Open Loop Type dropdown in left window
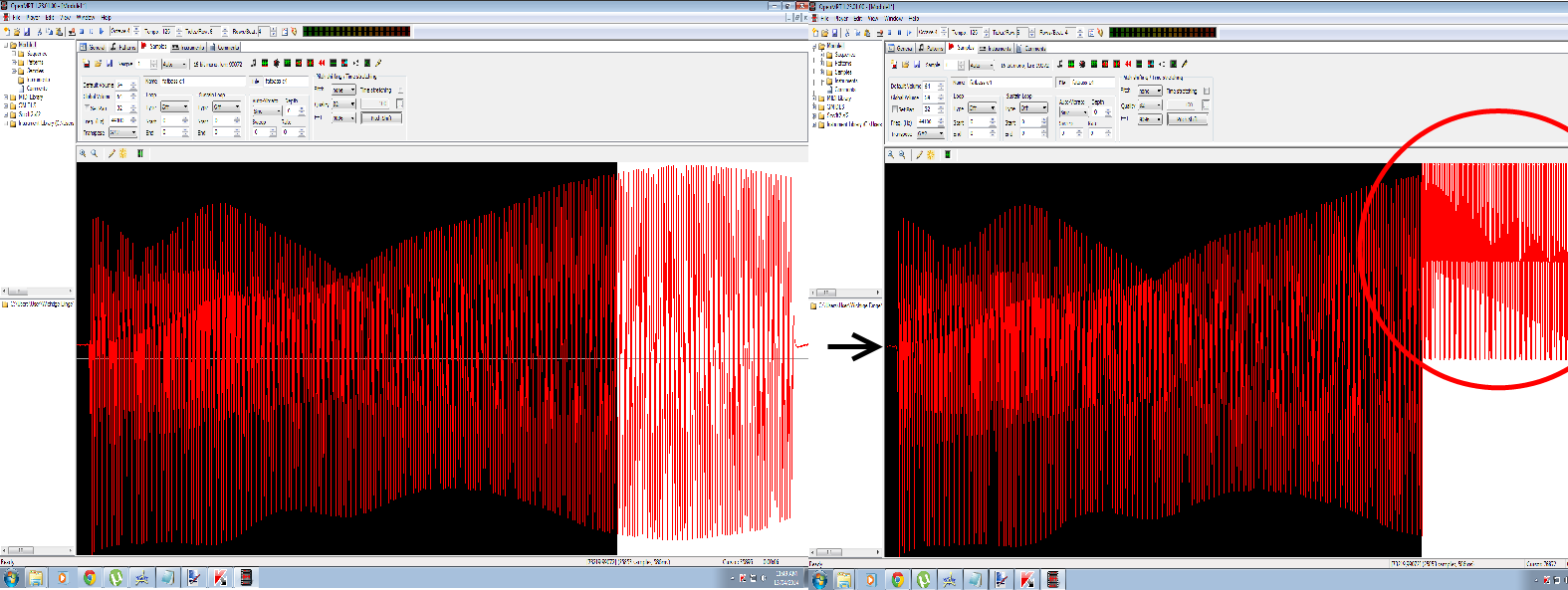 click(x=174, y=106)
